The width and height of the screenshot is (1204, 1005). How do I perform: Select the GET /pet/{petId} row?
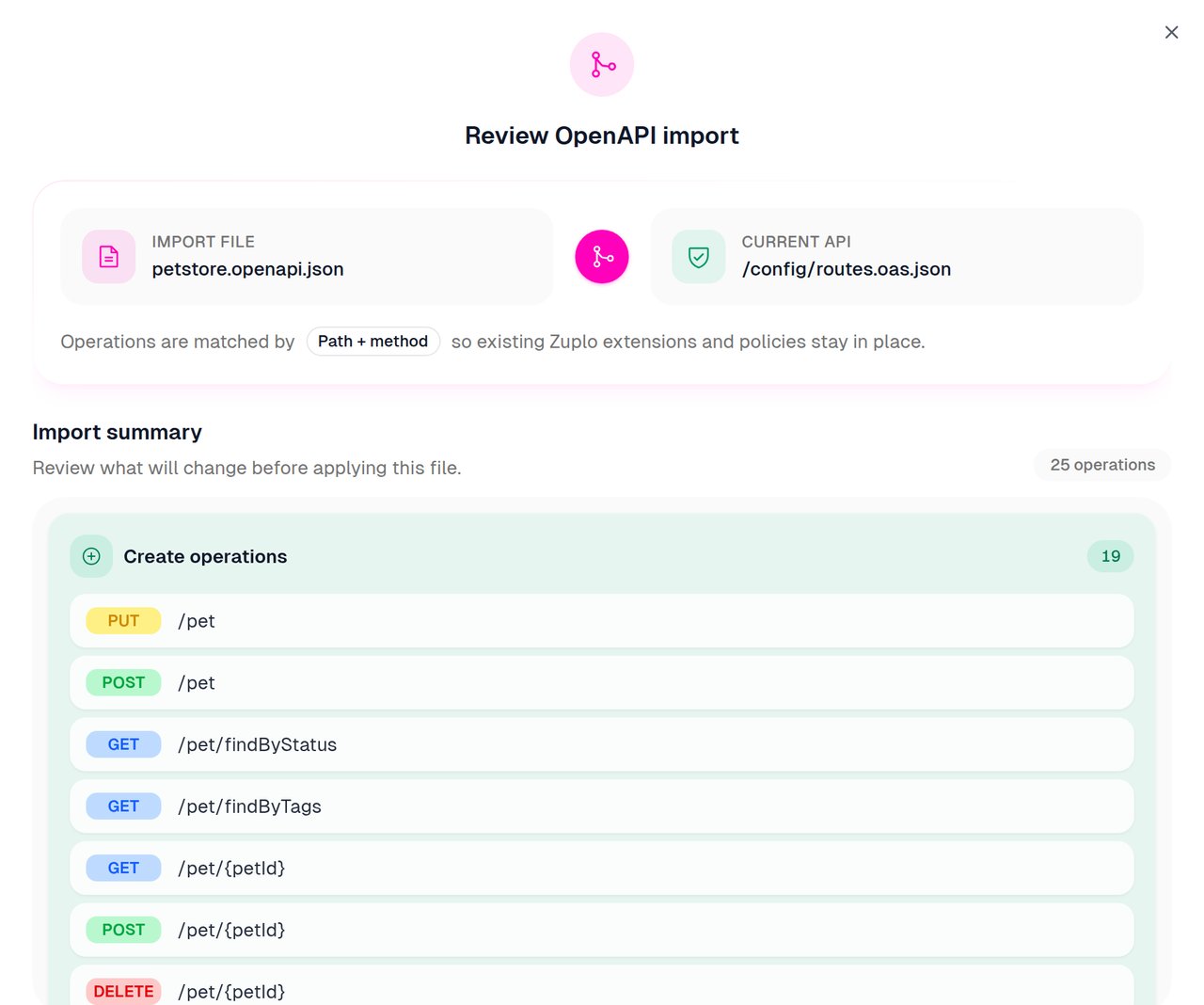602,868
